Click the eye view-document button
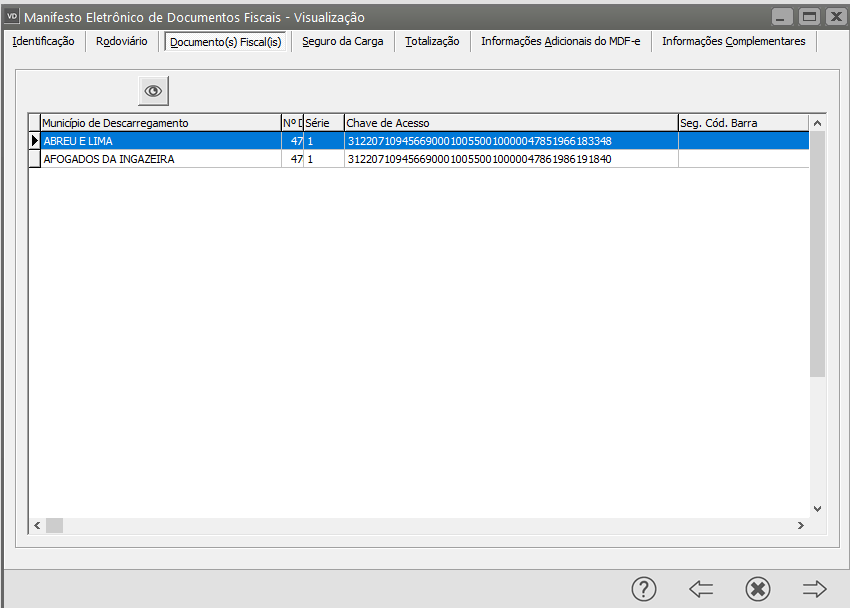 (153, 91)
